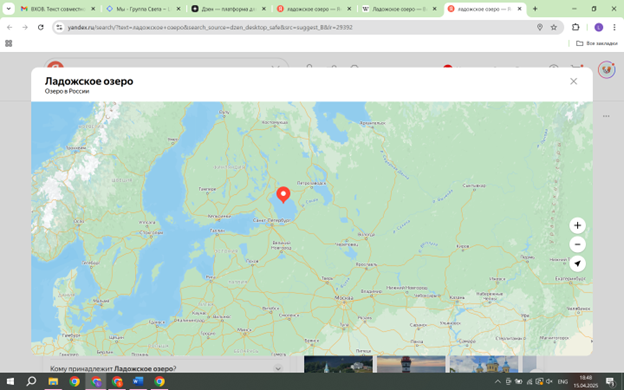Click the Ладожское озеро popup title

pos(89,81)
